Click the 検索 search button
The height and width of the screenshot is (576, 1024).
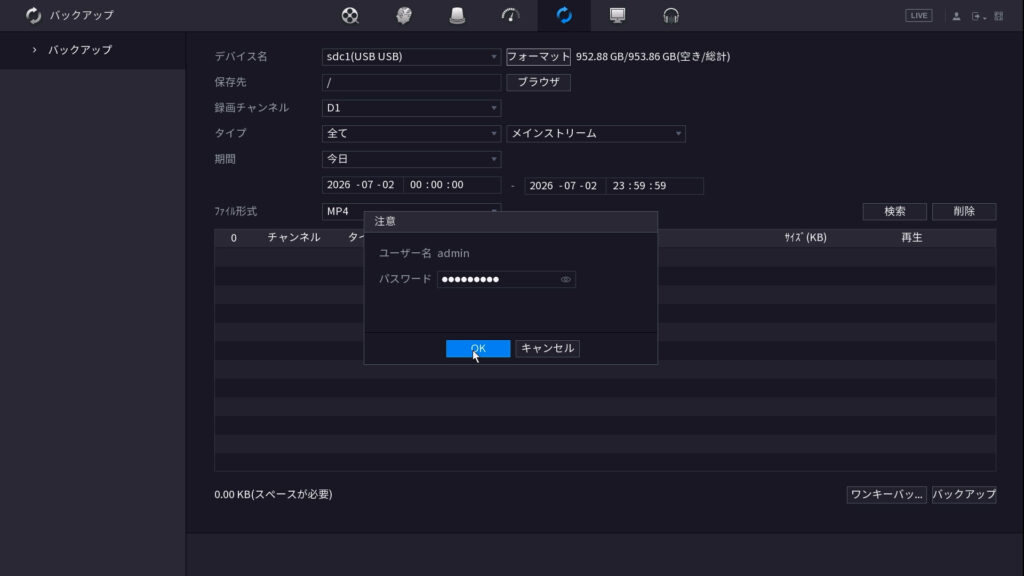click(x=895, y=211)
